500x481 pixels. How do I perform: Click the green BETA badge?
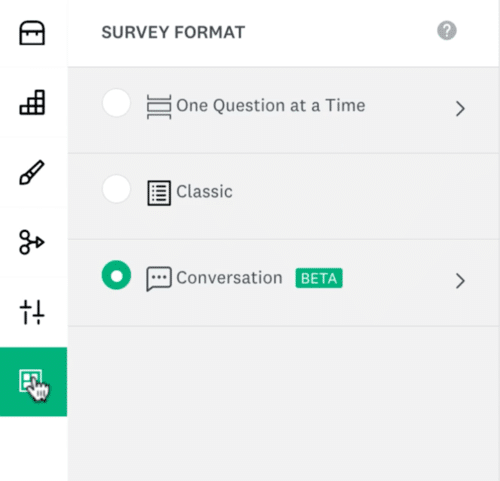pos(319,278)
